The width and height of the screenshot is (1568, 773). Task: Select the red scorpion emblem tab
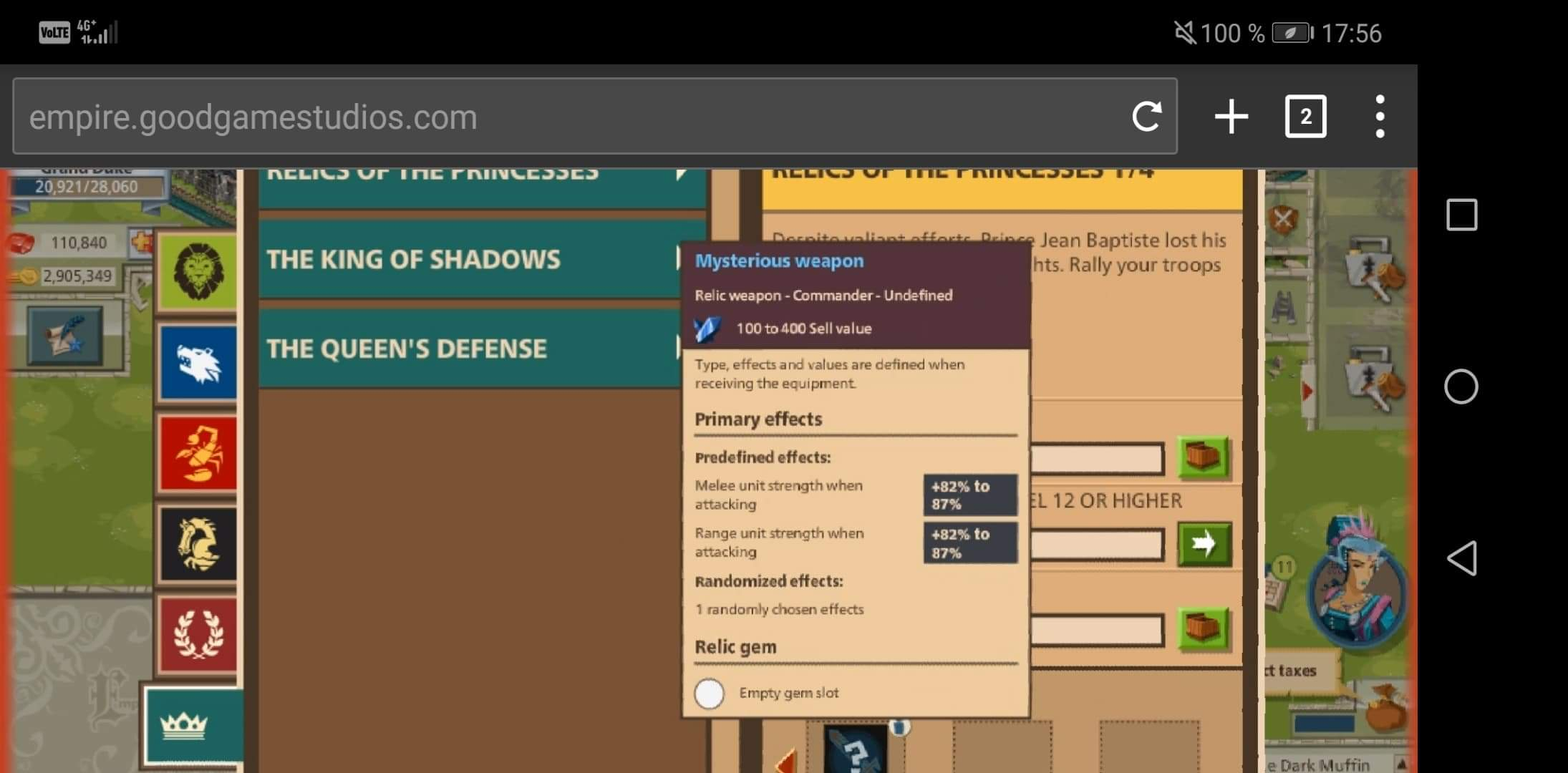pos(198,454)
